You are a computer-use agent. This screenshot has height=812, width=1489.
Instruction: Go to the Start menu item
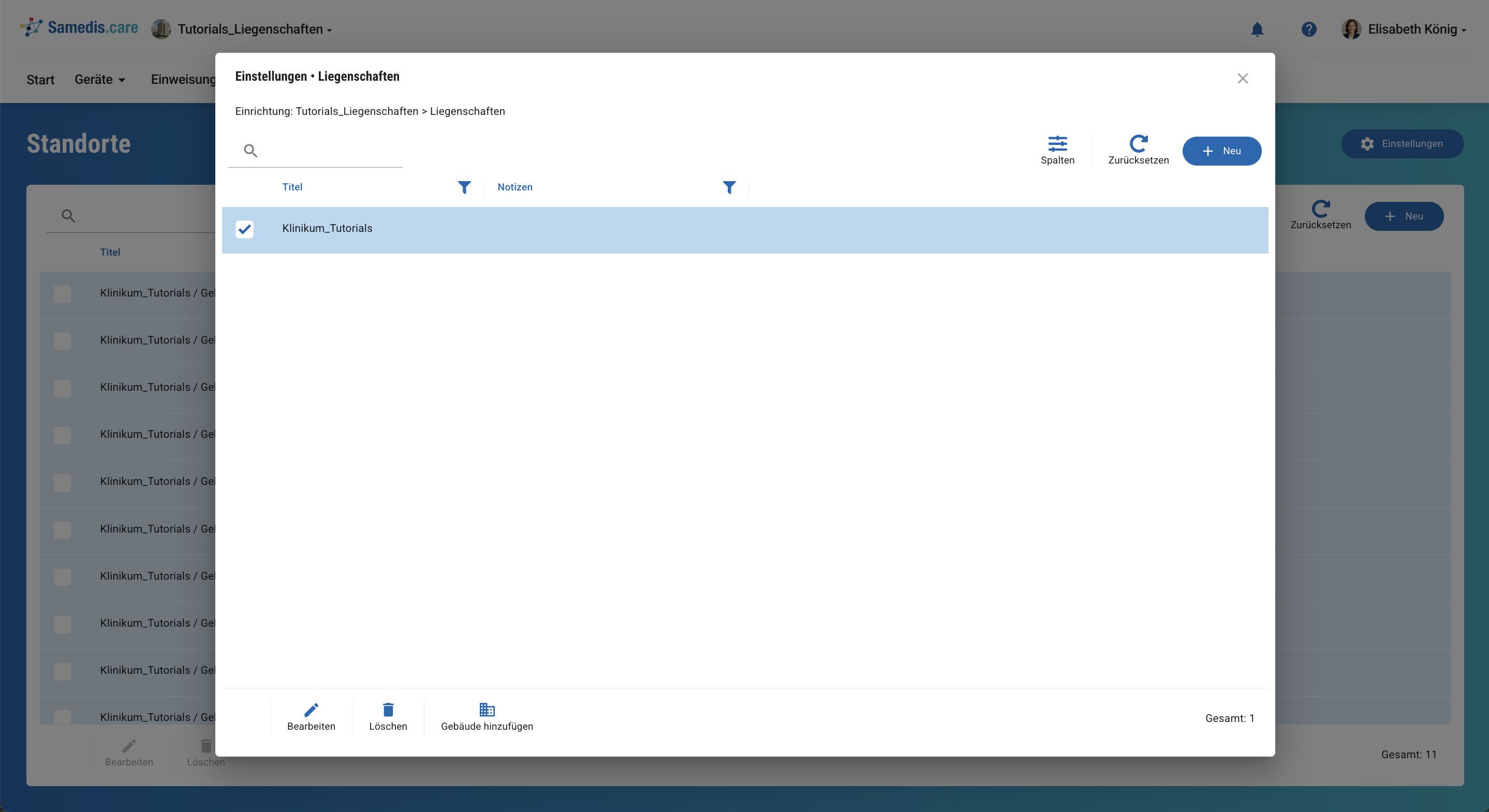click(40, 80)
